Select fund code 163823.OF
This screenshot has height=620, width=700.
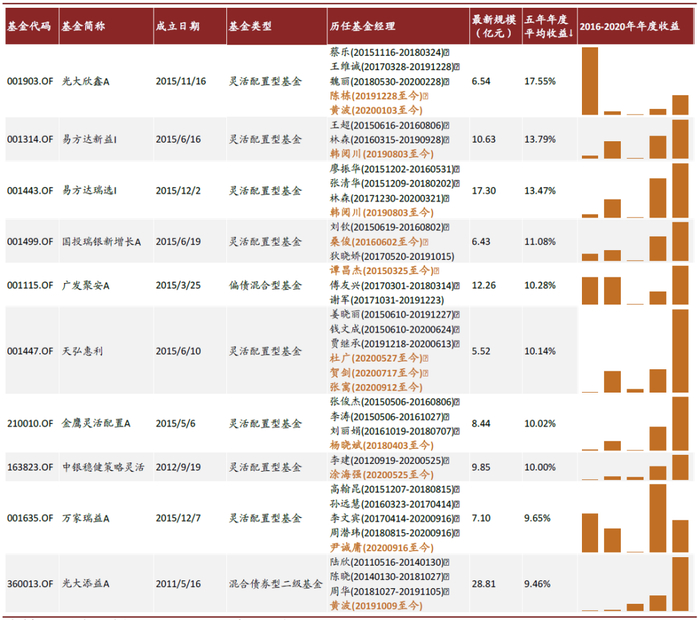click(x=30, y=467)
